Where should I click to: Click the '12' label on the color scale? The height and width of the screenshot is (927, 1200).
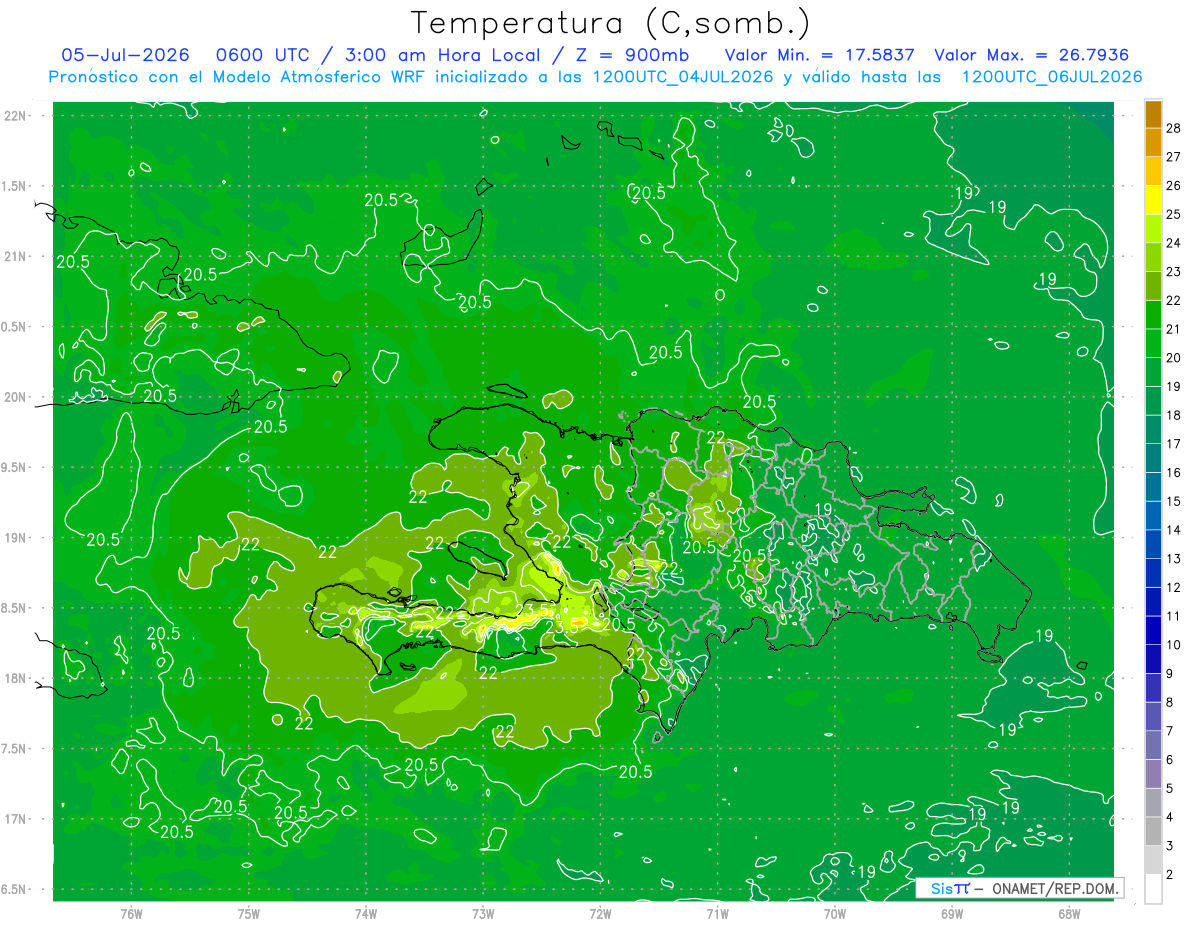1175,587
